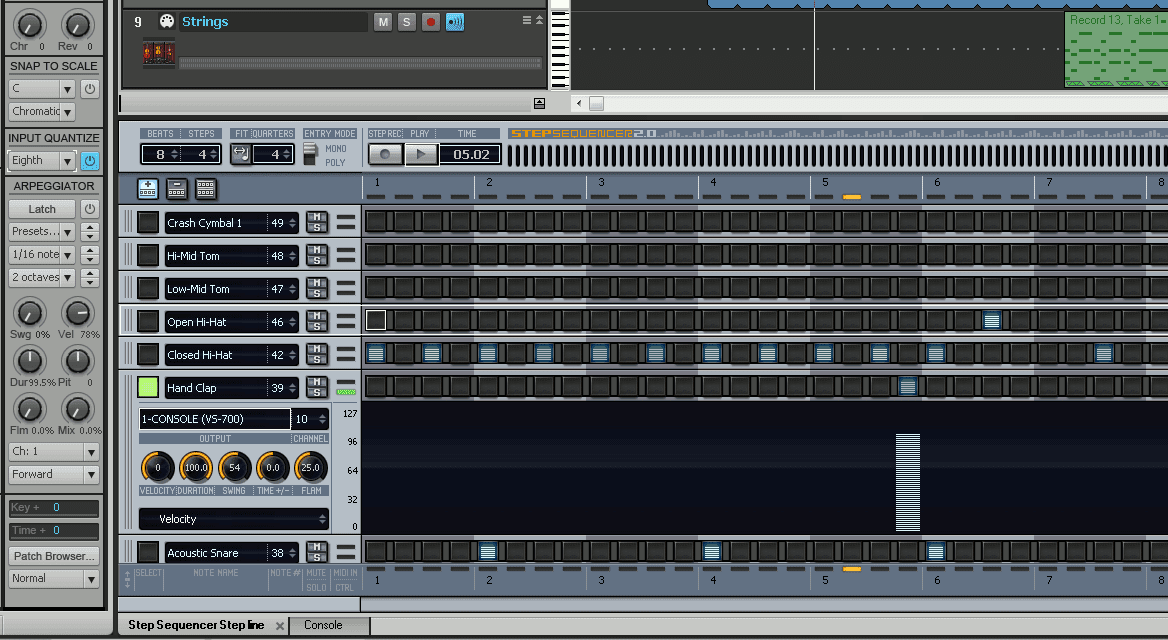Open the 2 octaves range dropdown

(42, 277)
